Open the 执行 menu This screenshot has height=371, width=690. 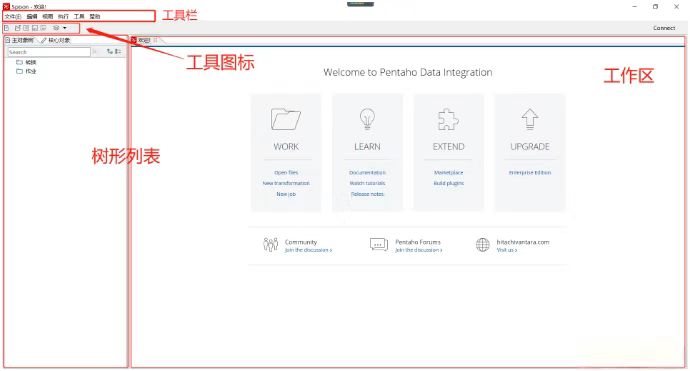point(63,16)
